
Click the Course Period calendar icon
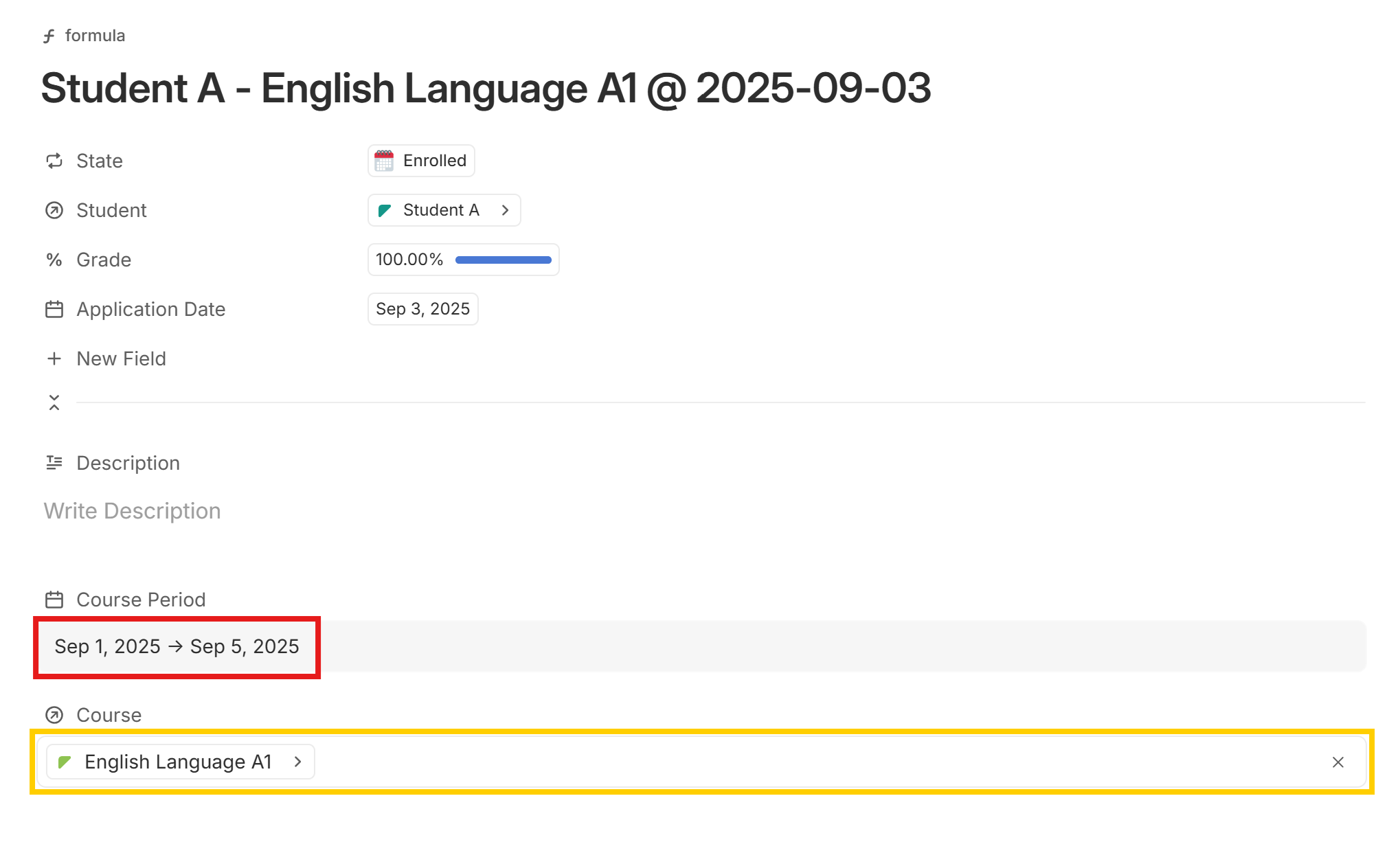point(54,600)
